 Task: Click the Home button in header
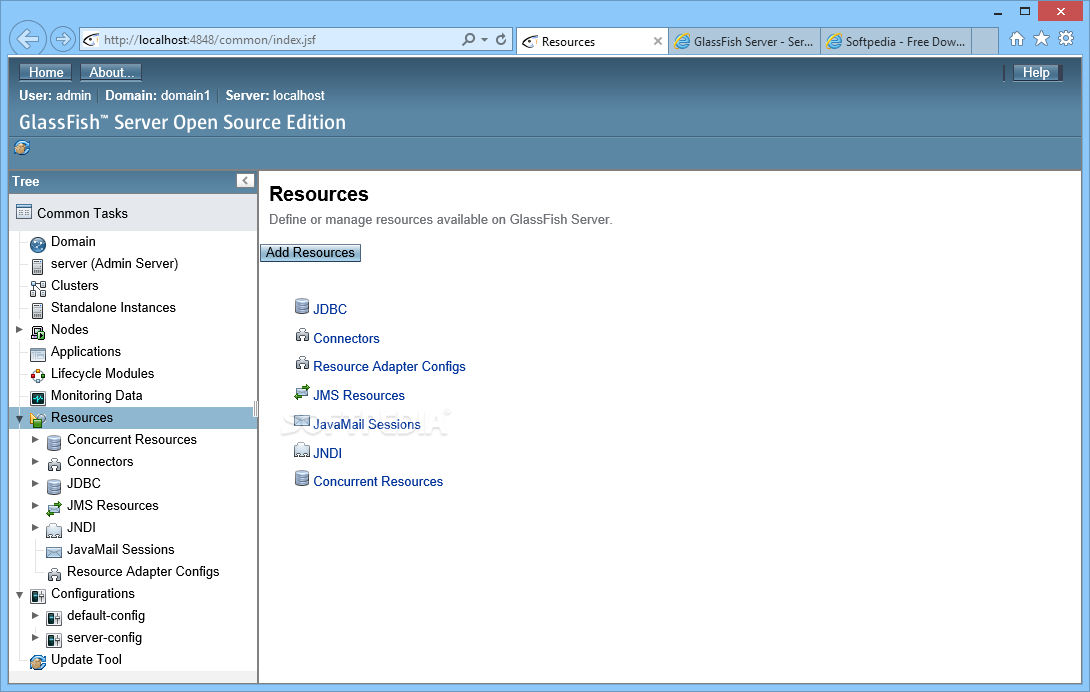coord(46,72)
